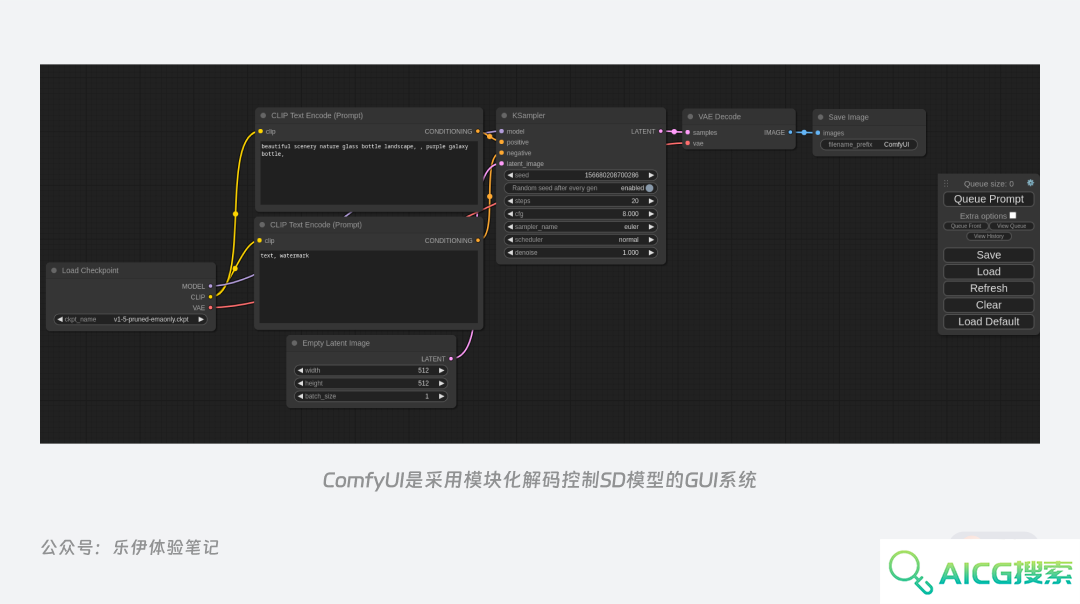The image size is (1080, 604).
Task: Click the KSampler negative input socket
Action: (x=501, y=153)
